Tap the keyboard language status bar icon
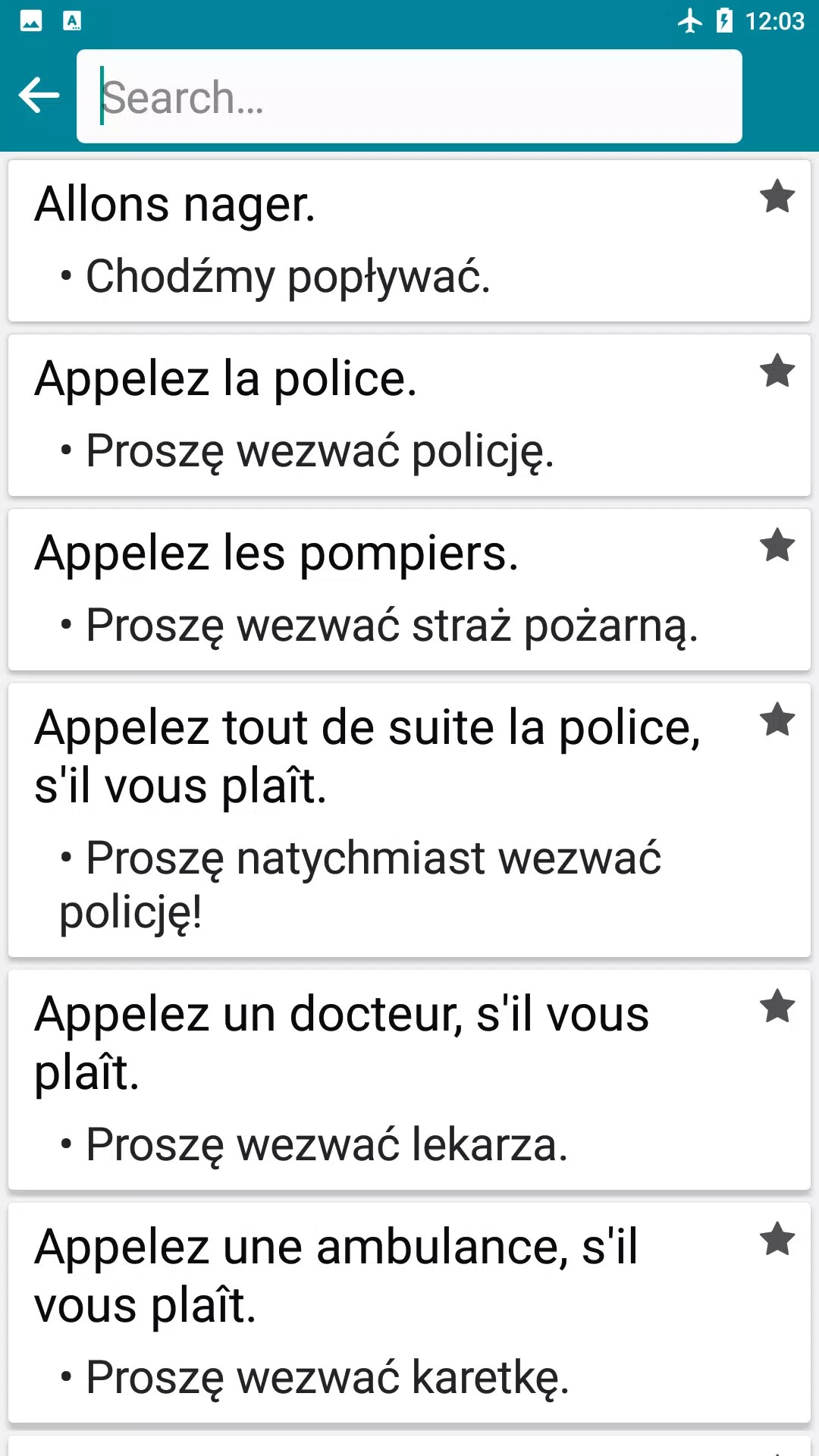This screenshot has width=819, height=1456. 72,20
